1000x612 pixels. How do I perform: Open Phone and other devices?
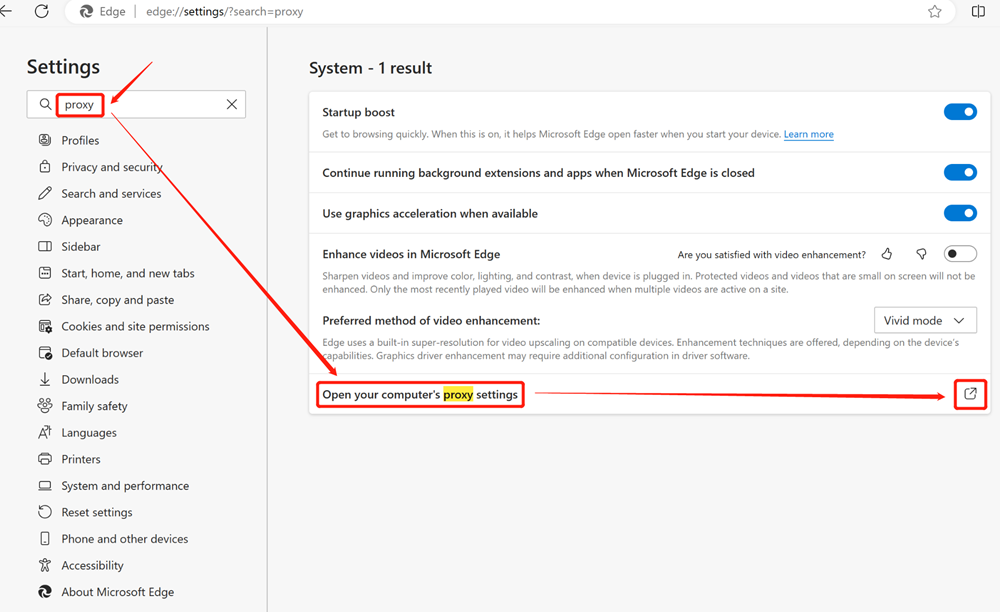click(124, 539)
